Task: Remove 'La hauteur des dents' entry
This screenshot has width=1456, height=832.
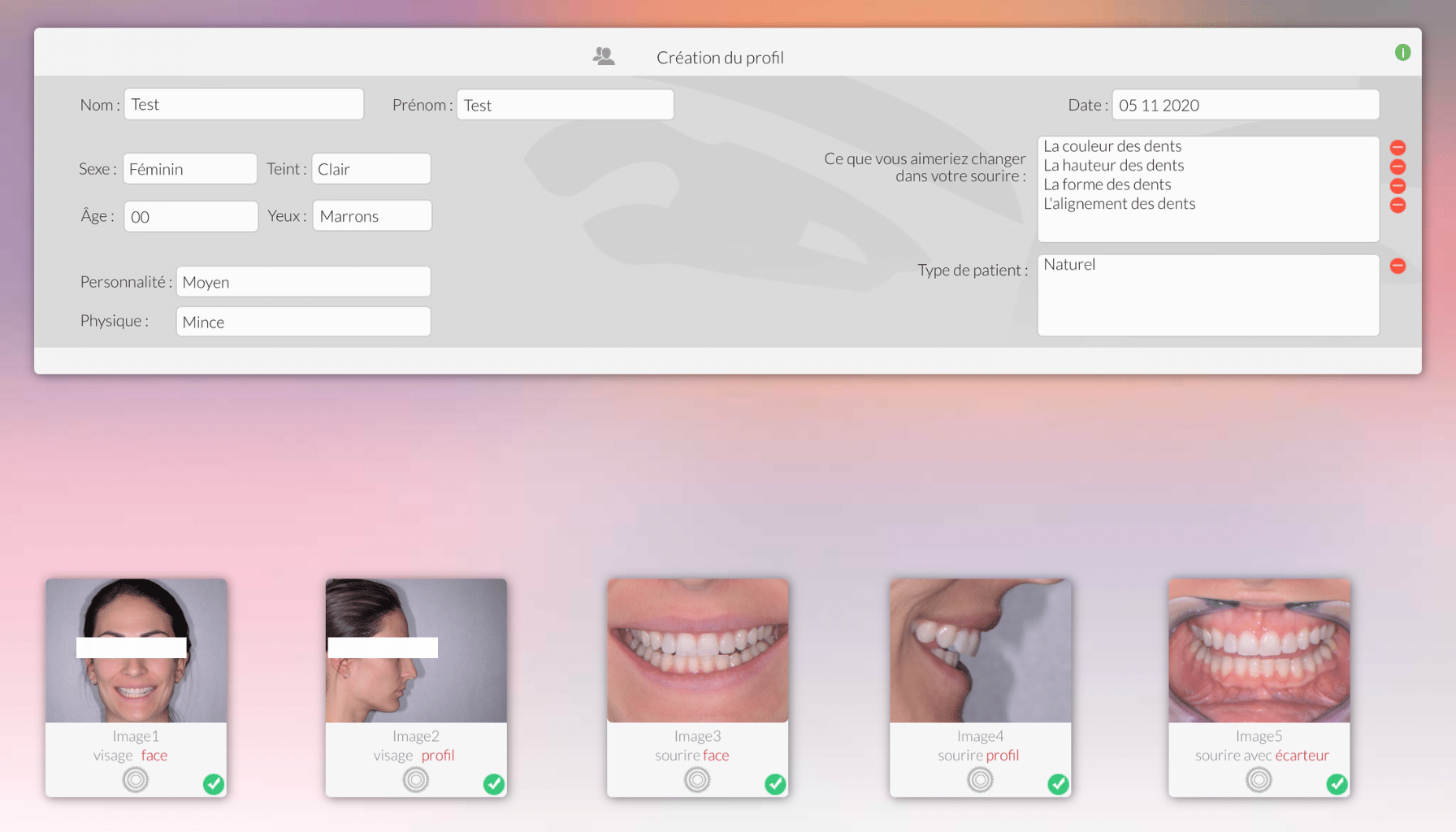Action: click(1397, 167)
